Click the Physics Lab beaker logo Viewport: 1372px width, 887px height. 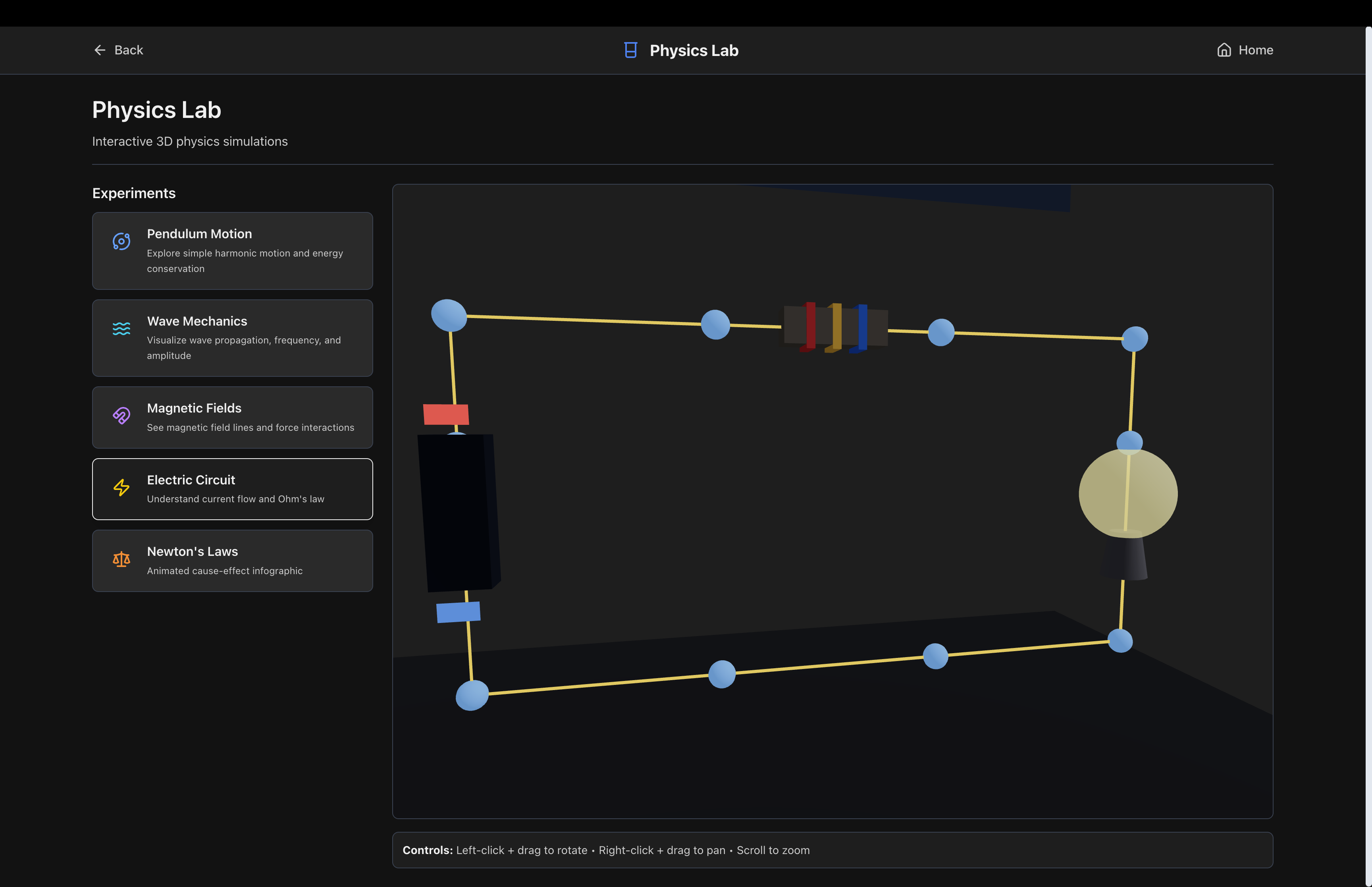coord(630,50)
